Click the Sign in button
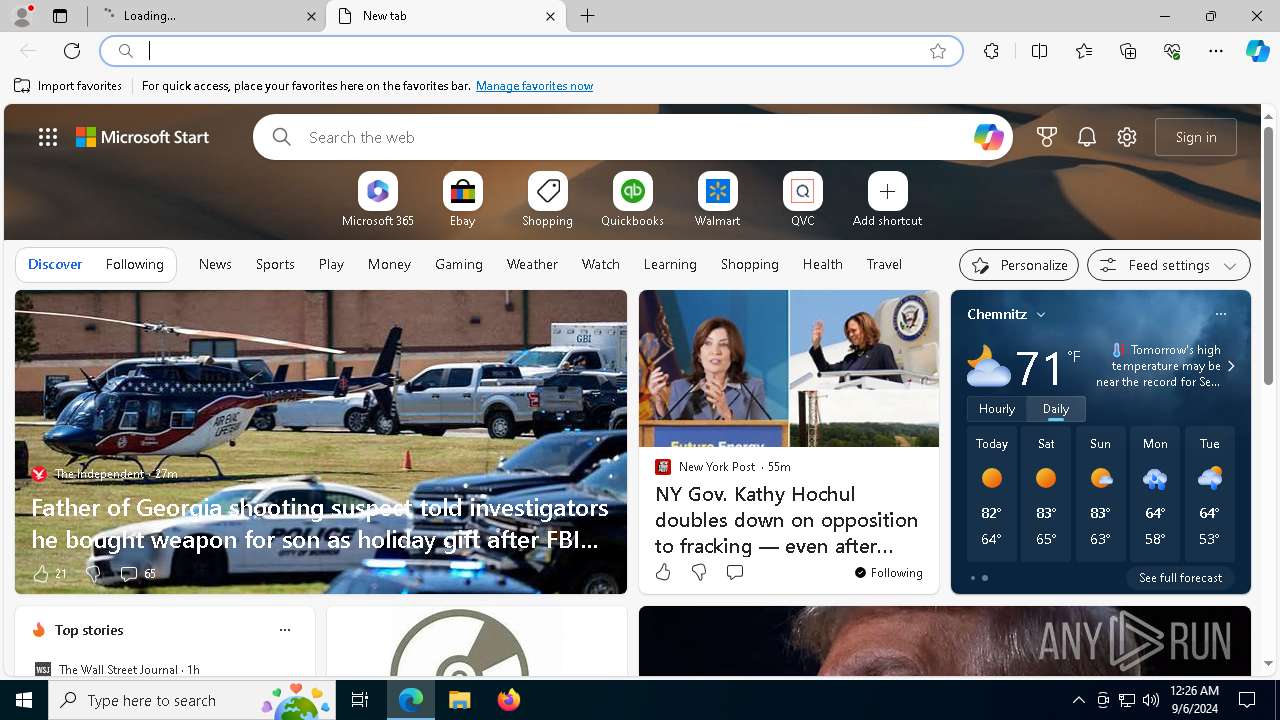Image resolution: width=1280 pixels, height=720 pixels. (x=1196, y=137)
